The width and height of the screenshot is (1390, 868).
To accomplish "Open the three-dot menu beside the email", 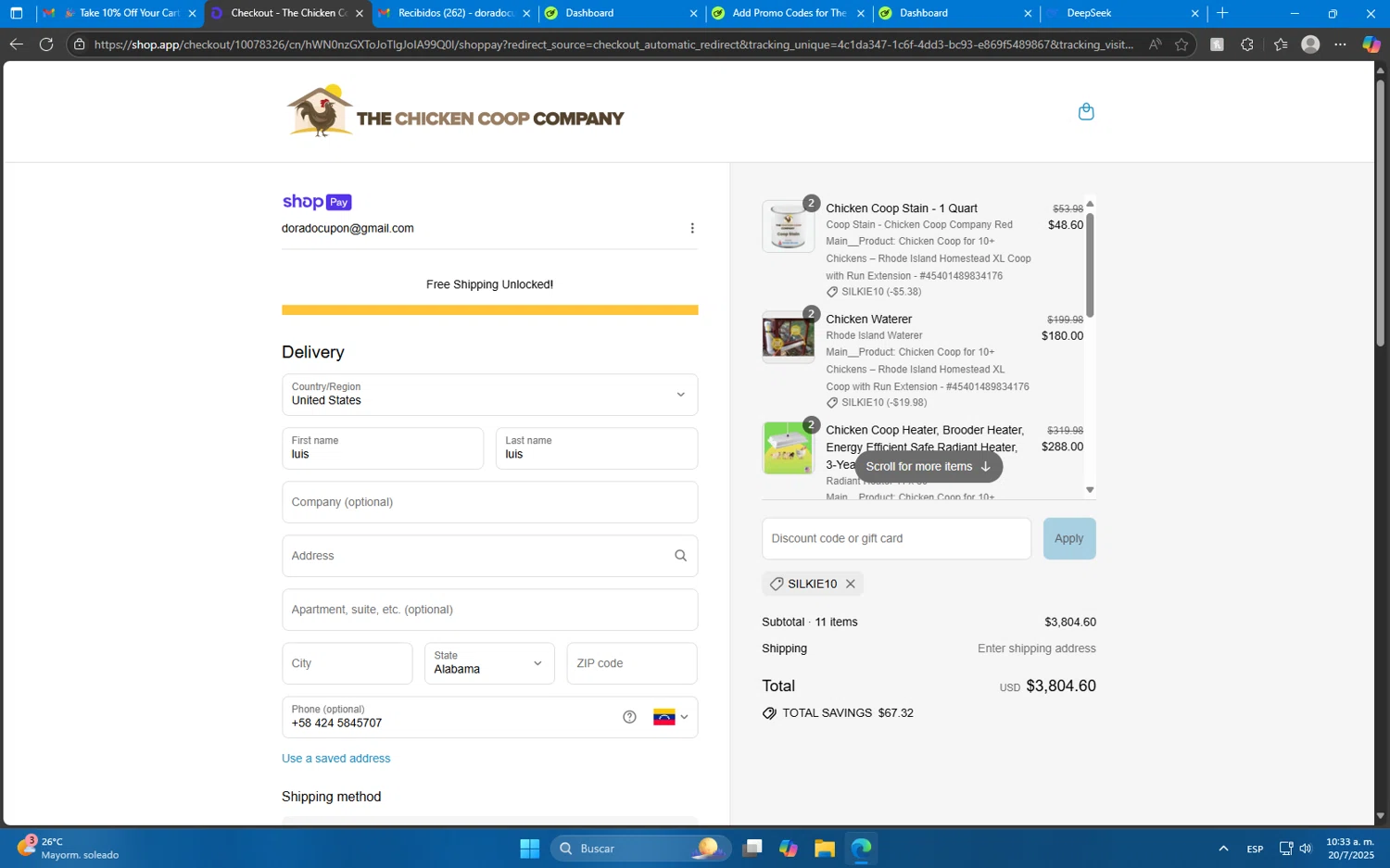I will click(x=692, y=229).
